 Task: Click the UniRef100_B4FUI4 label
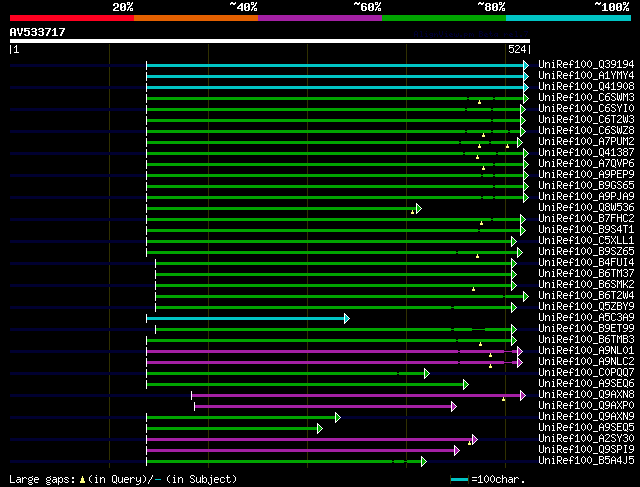[x=586, y=263]
